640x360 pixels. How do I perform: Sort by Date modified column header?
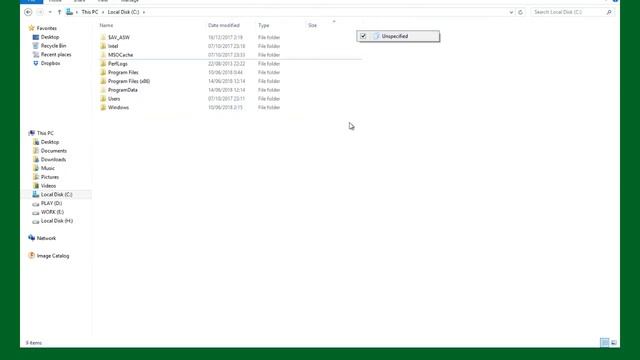tap(224, 25)
